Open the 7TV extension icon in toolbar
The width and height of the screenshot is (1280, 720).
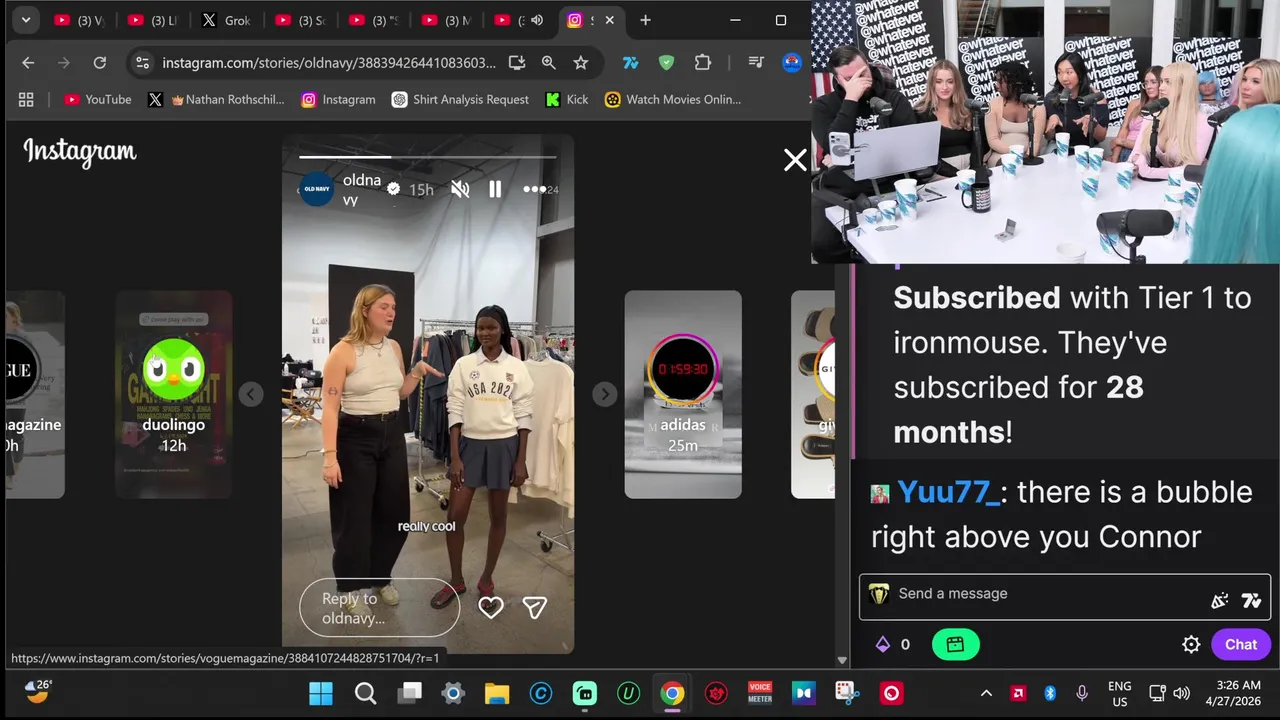pyautogui.click(x=630, y=62)
